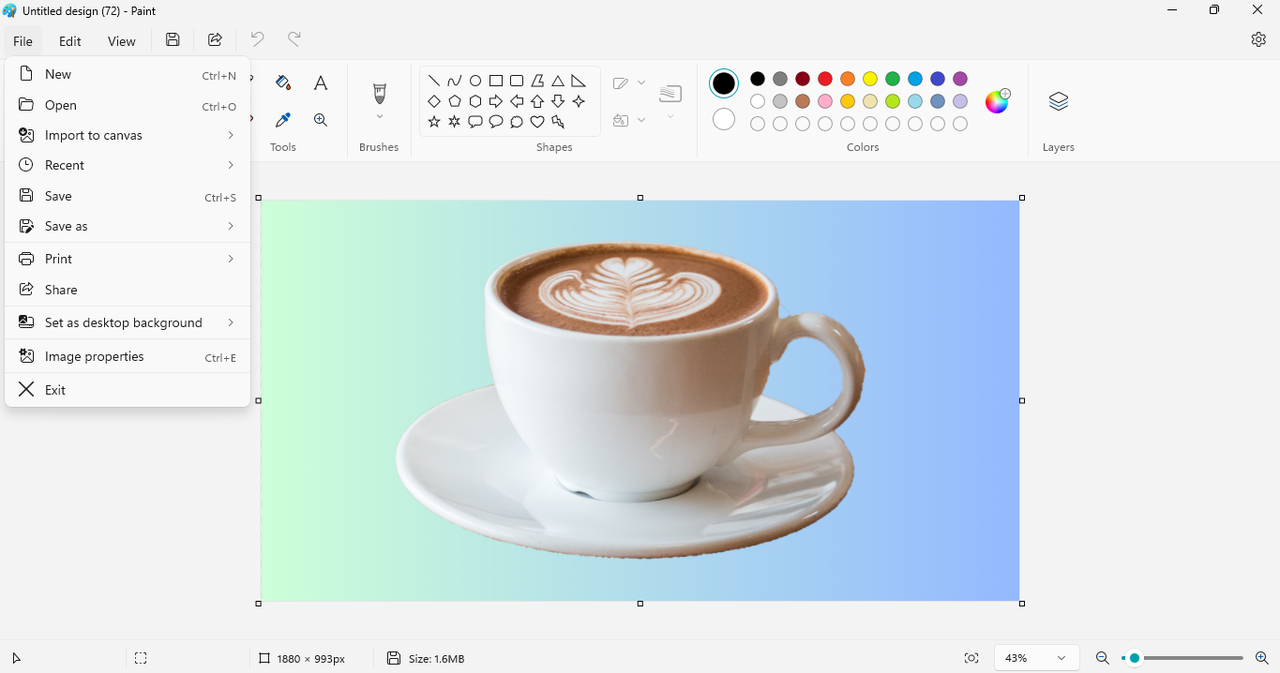The width and height of the screenshot is (1280, 673).
Task: Select the Text tool
Action: coord(320,83)
